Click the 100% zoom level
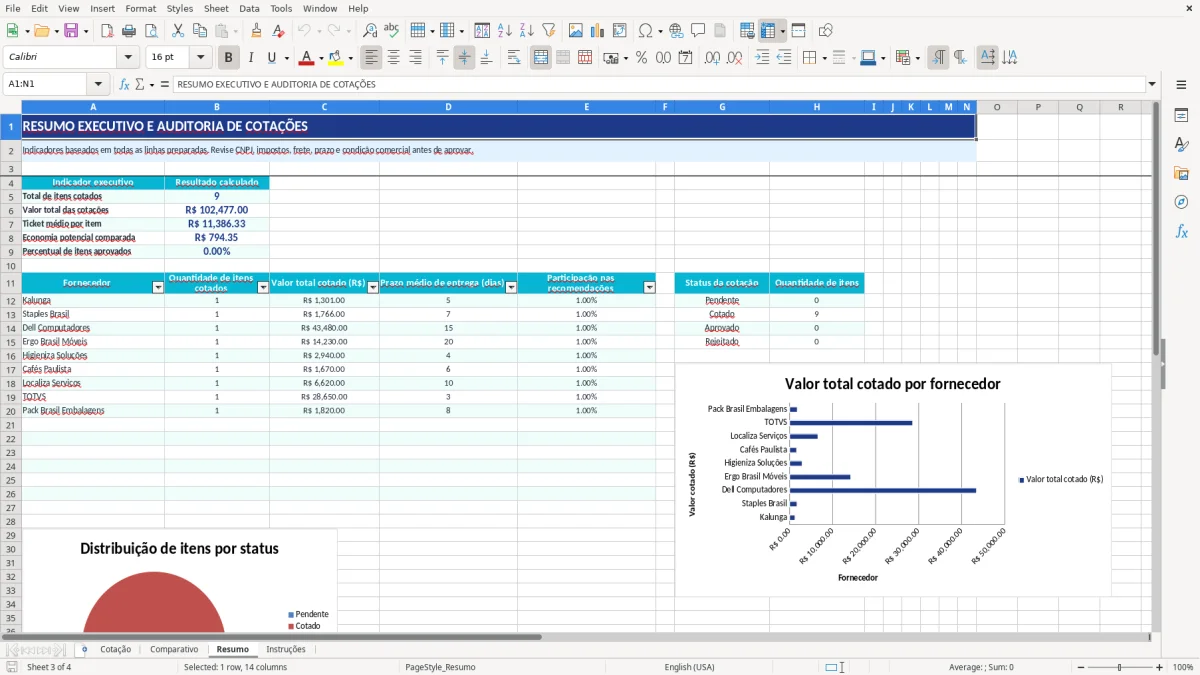The width and height of the screenshot is (1200, 675). pyautogui.click(x=1183, y=667)
